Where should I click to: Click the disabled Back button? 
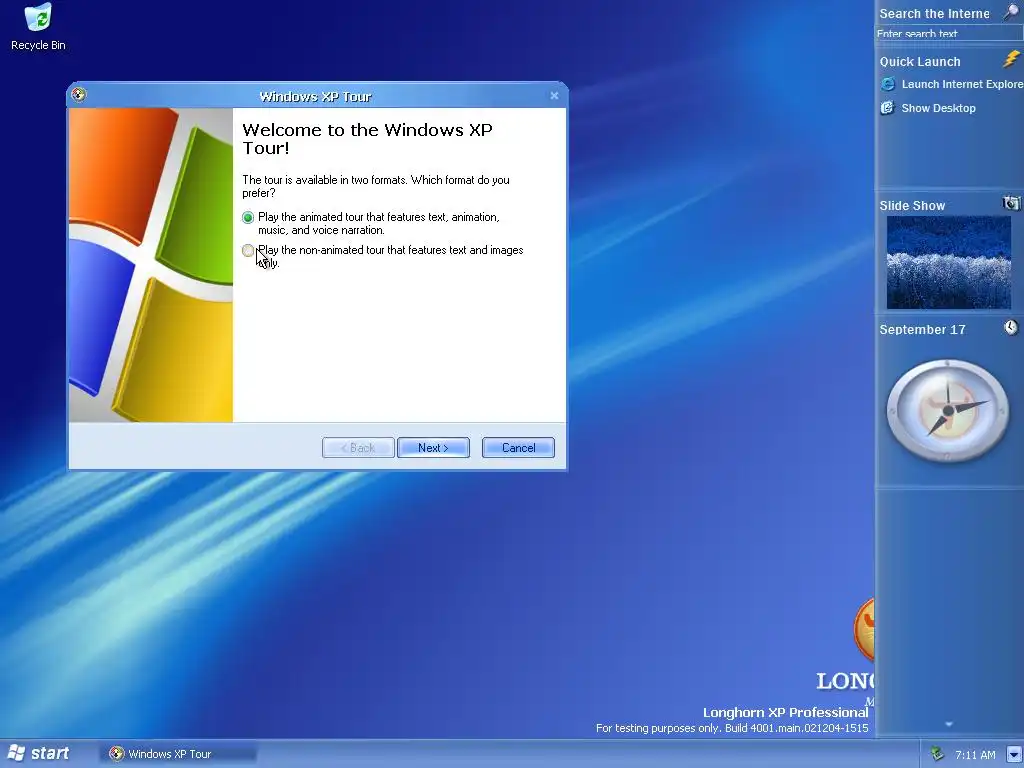[x=358, y=447]
